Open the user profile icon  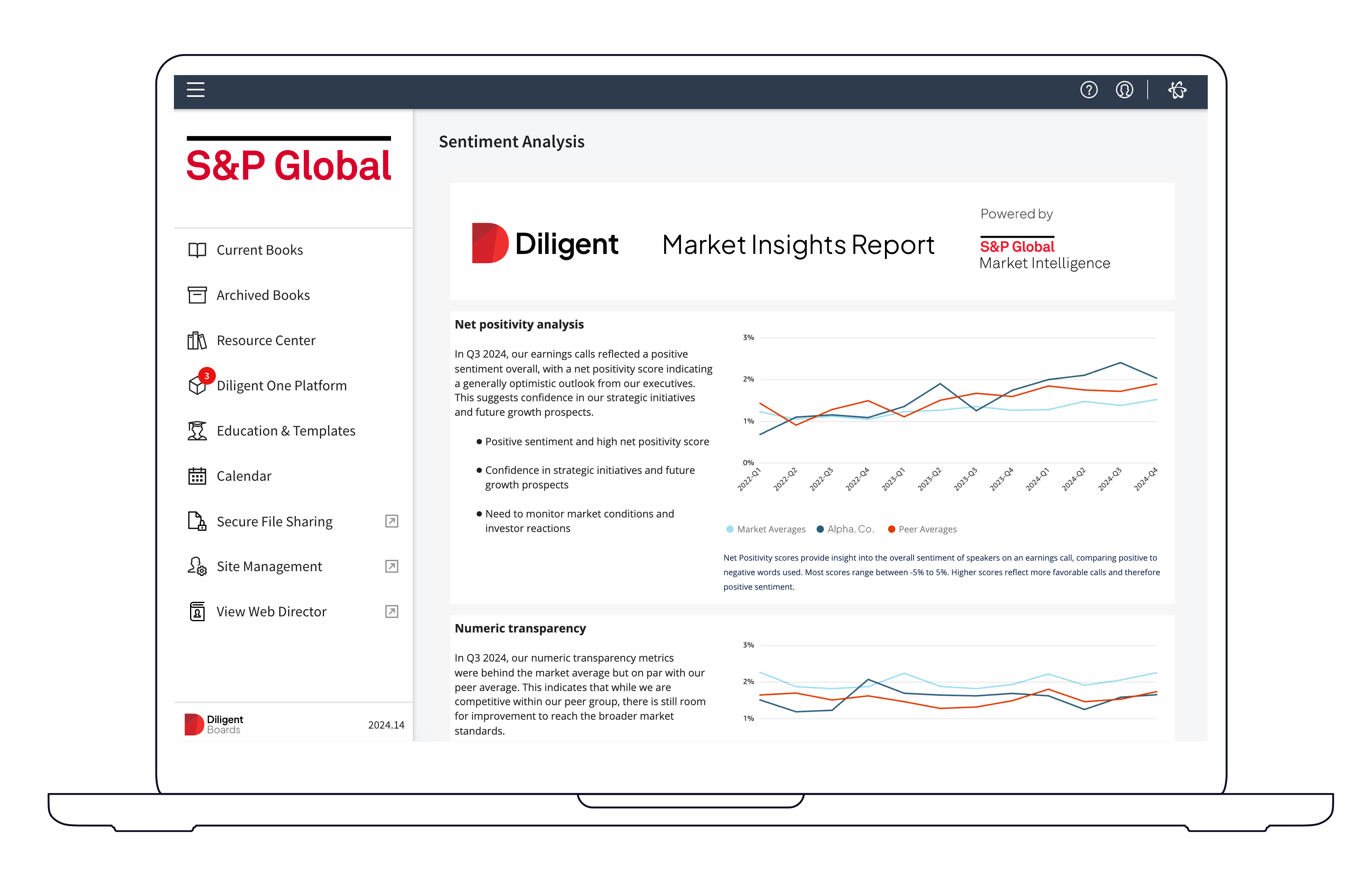tap(1124, 90)
